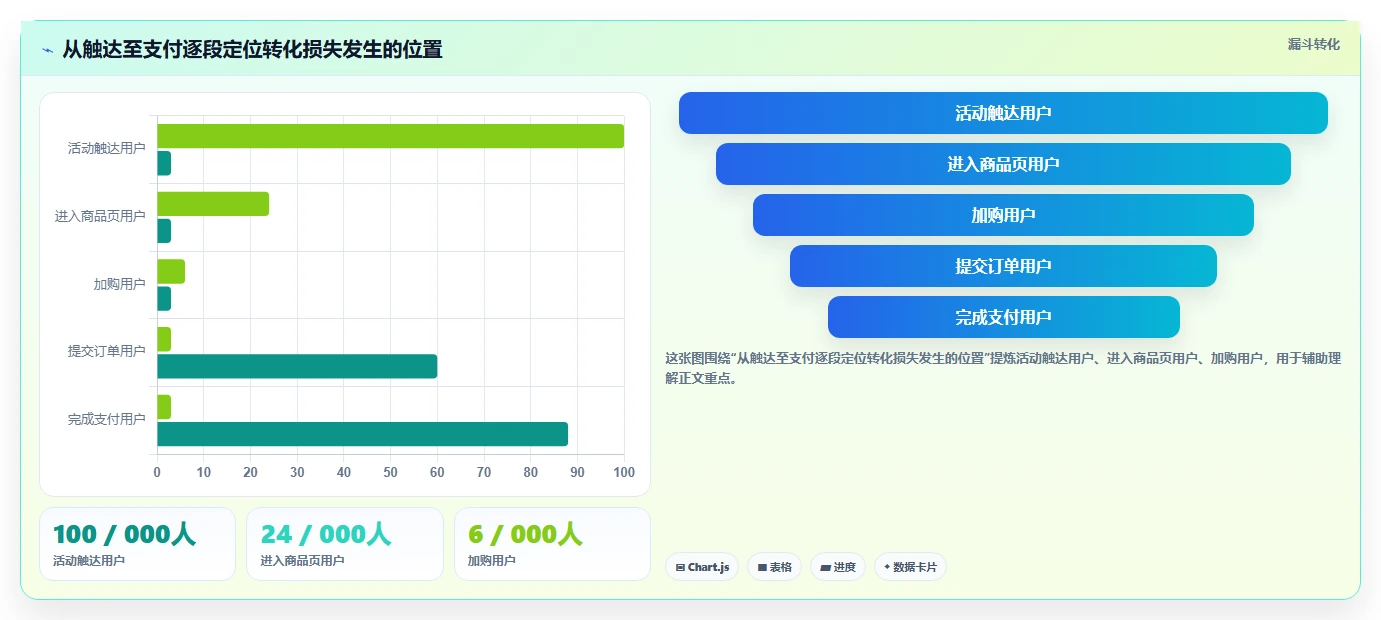Click the Chart.js chip
Viewport: 1381px width, 620px height.
702,567
